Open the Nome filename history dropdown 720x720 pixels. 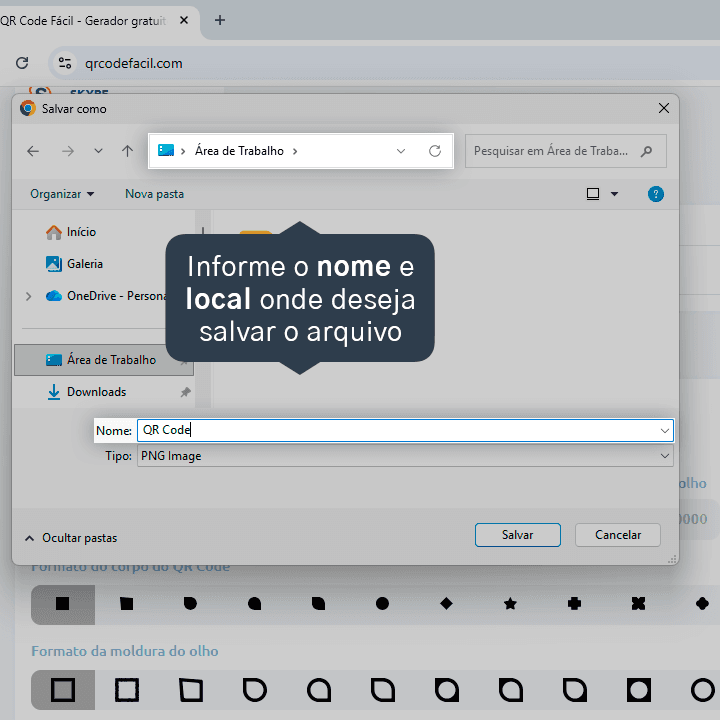(664, 431)
